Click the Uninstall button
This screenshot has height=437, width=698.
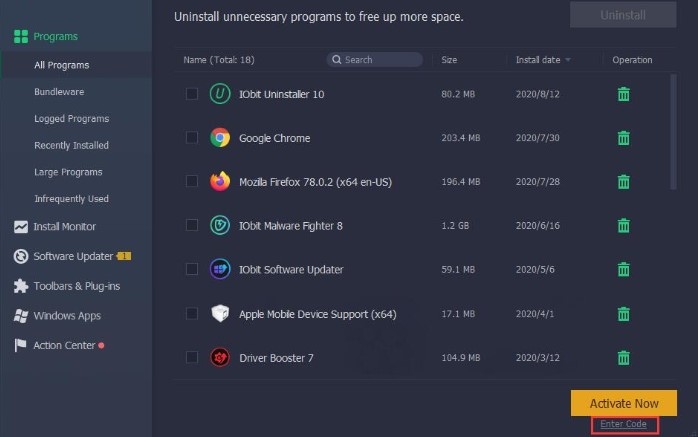click(623, 15)
